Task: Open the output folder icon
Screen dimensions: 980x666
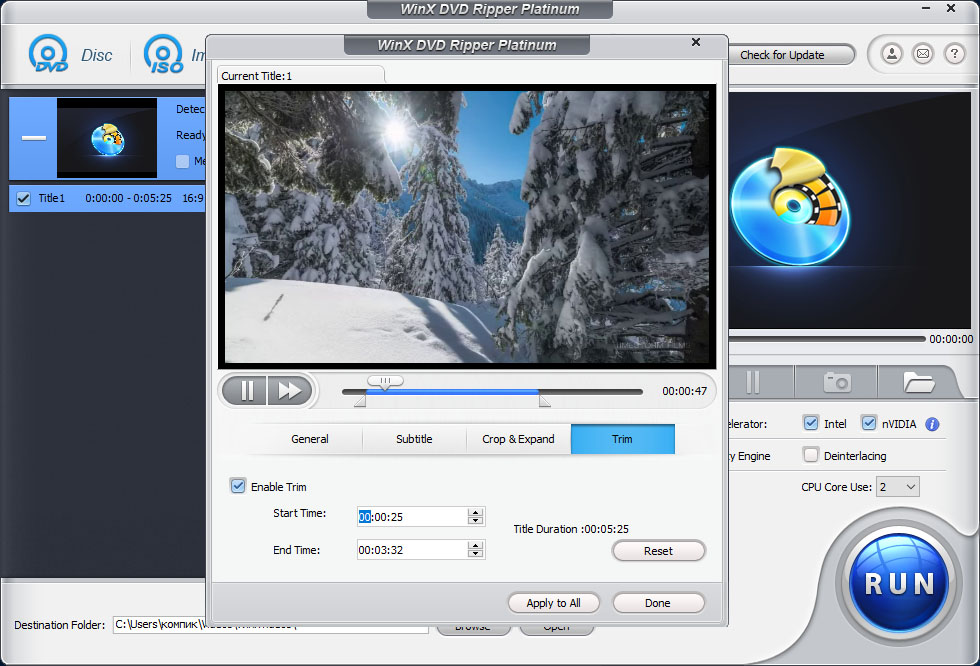Action: [919, 382]
